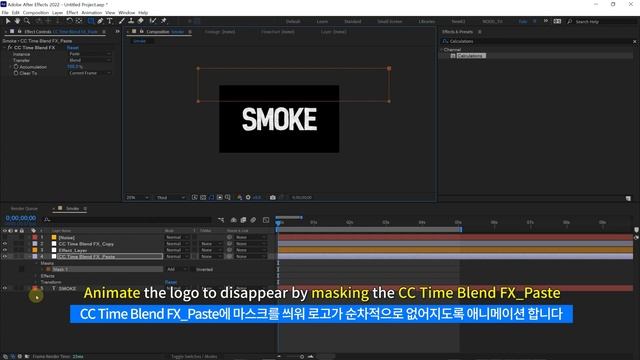Click the Mask 1 color swatch
640x360 pixels.
click(48, 269)
